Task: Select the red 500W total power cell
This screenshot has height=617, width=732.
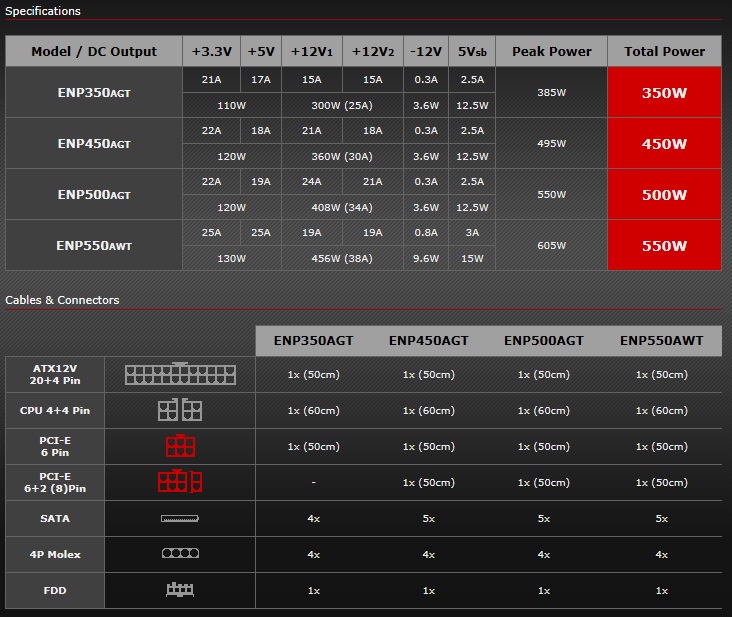Action: point(664,194)
